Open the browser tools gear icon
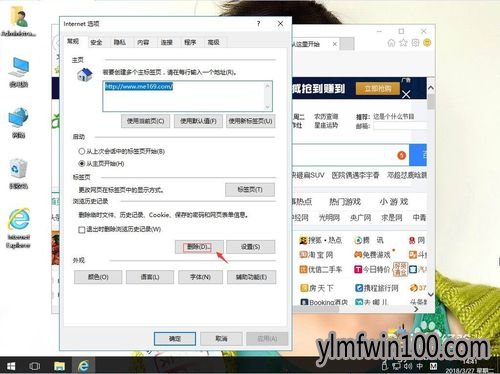Viewport: 500px width, 374px height. pyautogui.click(x=415, y=43)
